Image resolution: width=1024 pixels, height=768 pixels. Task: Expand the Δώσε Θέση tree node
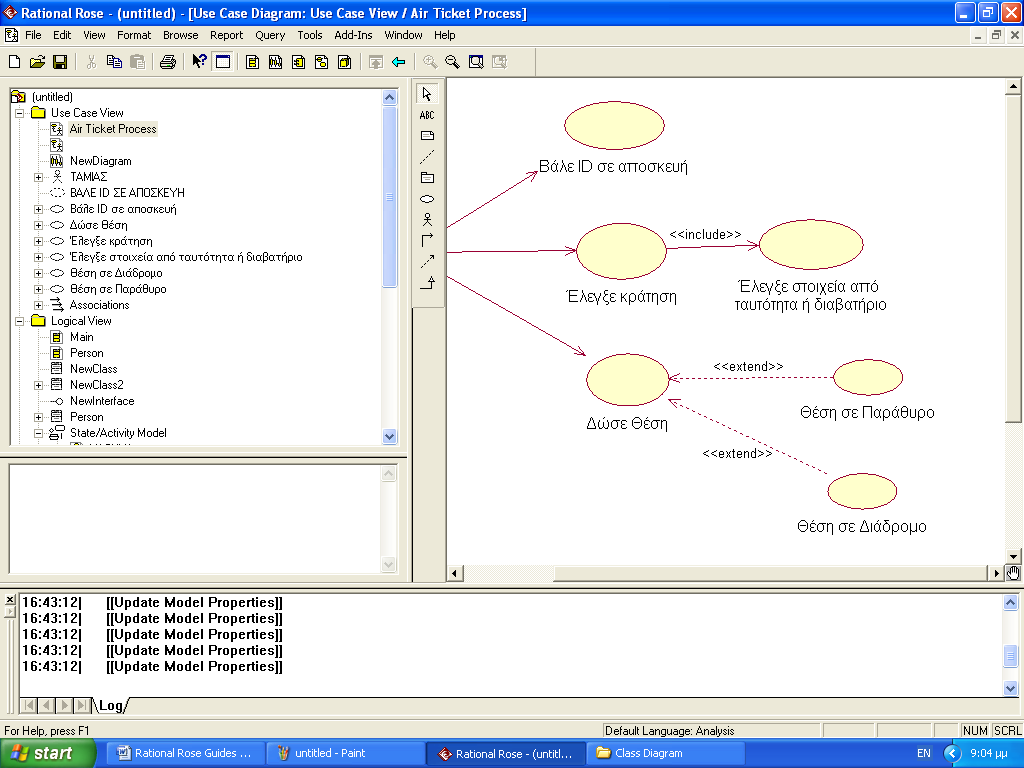[x=39, y=225]
